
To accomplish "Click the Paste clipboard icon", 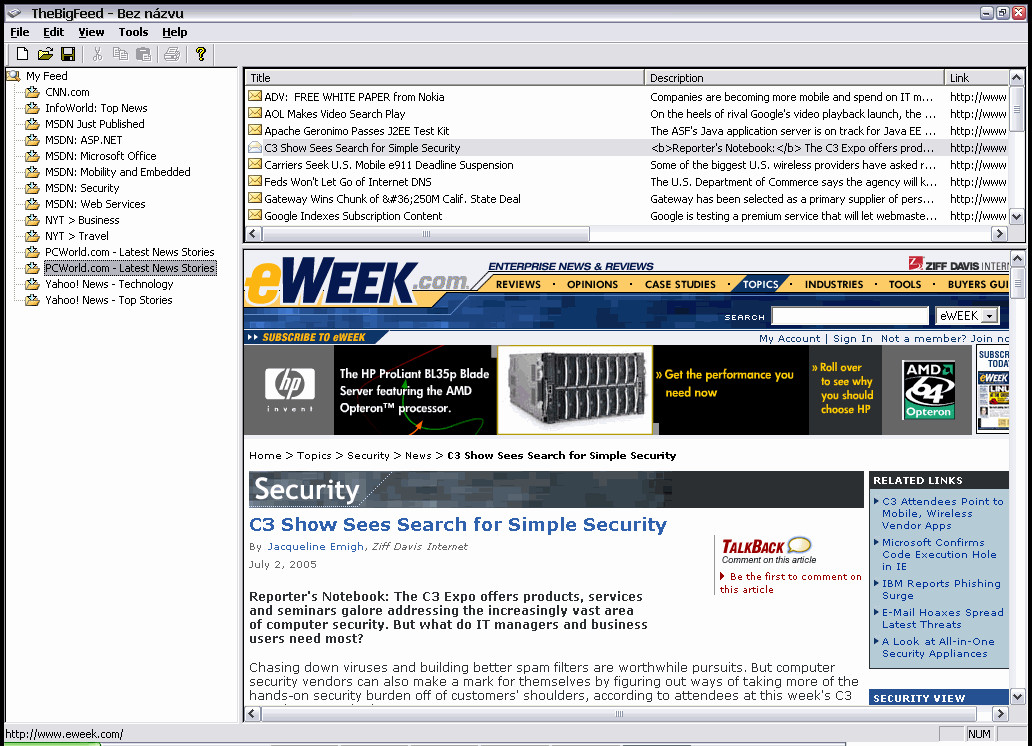I will pos(143,54).
